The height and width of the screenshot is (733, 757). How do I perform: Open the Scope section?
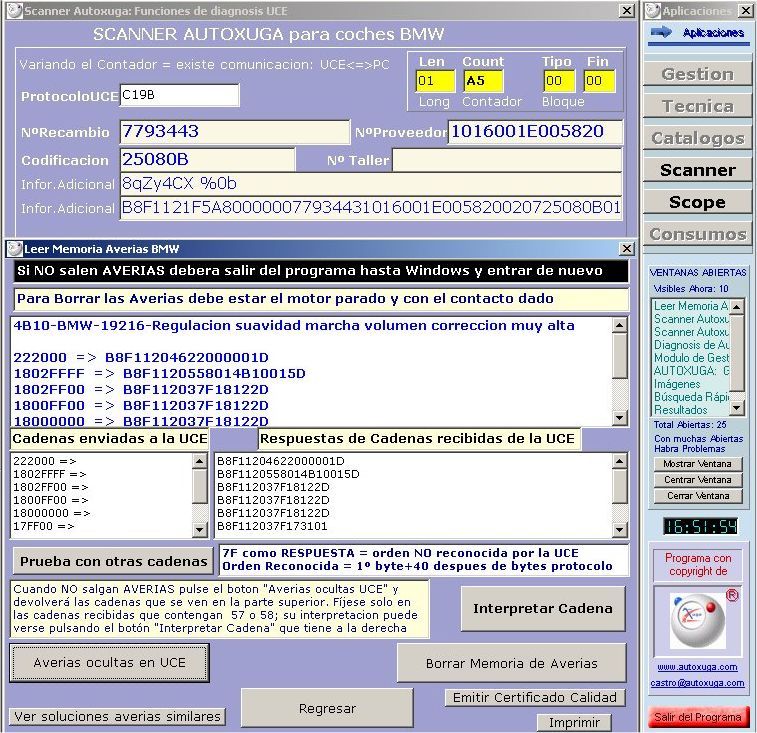[697, 202]
